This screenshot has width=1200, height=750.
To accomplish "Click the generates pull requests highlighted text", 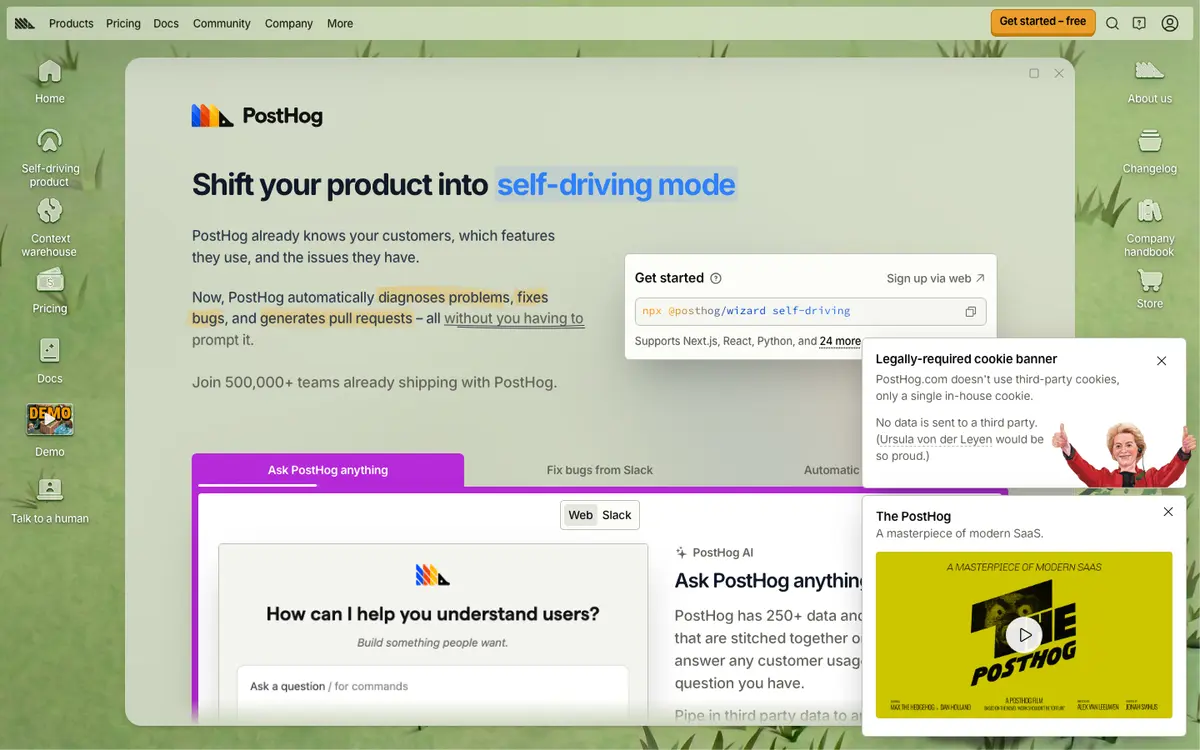I will click(336, 318).
